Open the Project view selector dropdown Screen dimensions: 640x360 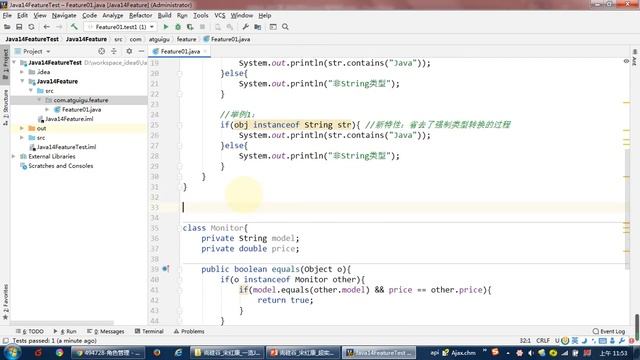point(33,51)
